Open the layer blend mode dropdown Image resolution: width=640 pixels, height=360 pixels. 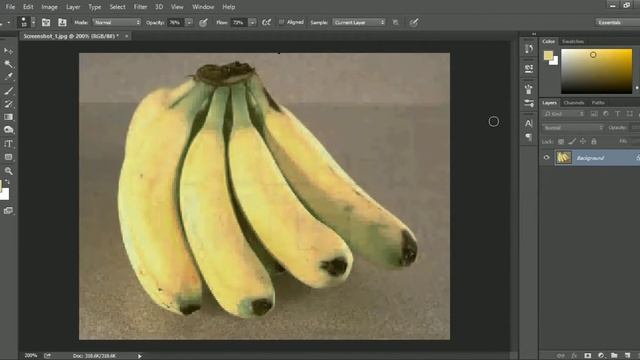pos(573,128)
